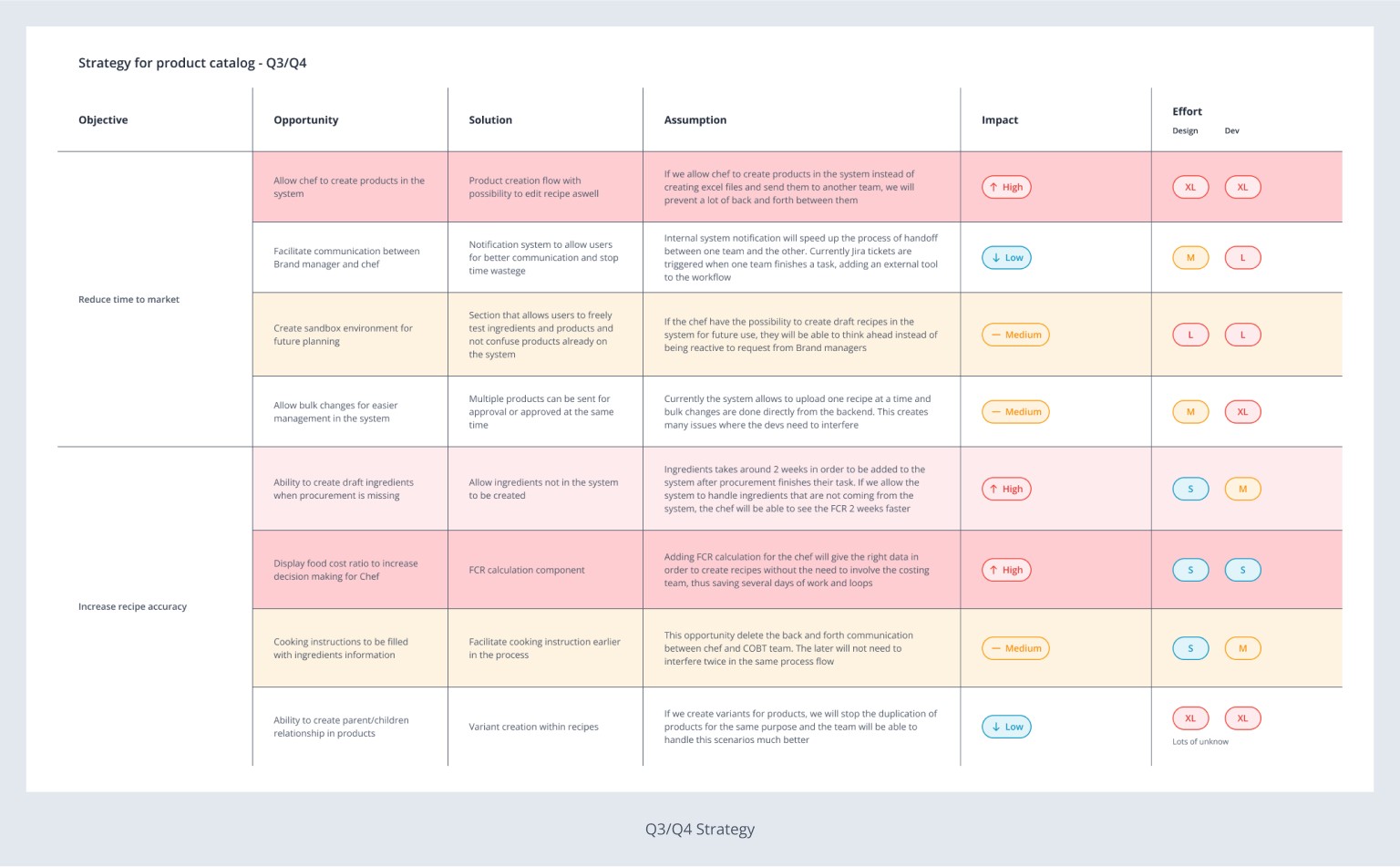
Task: Click Design effort XL badge for Variant creation row
Action: 1189,718
